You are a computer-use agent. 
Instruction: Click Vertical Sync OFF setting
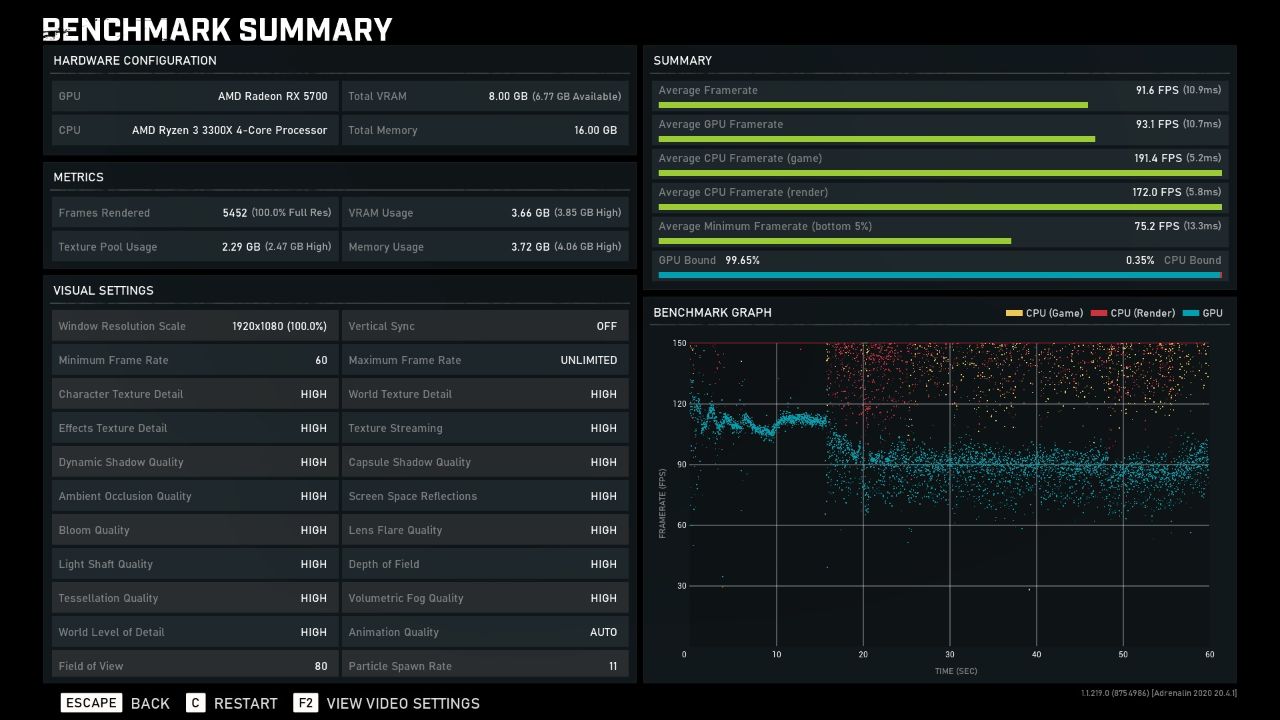pyautogui.click(x=485, y=327)
